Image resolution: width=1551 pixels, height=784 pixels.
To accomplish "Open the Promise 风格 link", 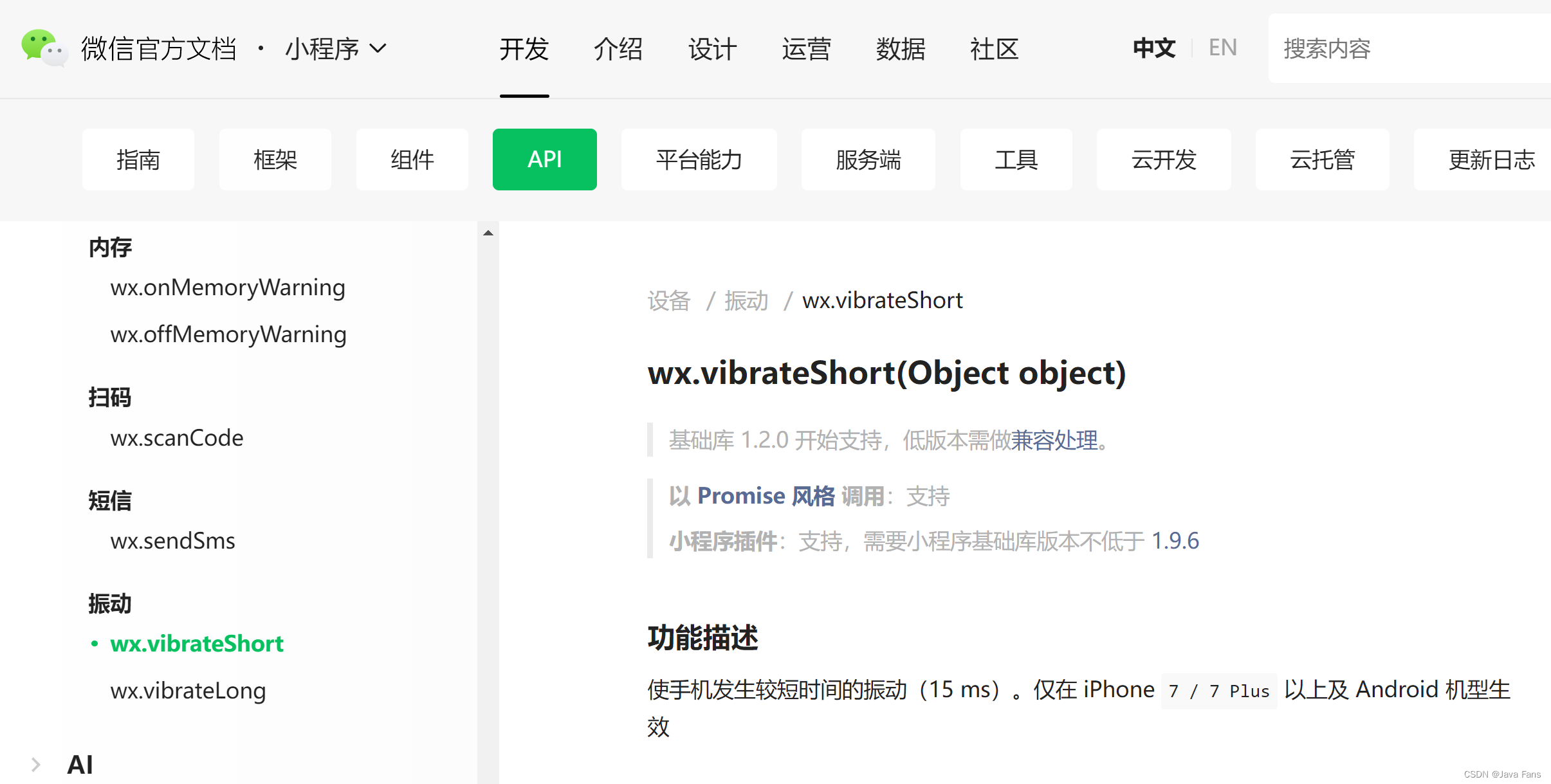I will coord(766,497).
